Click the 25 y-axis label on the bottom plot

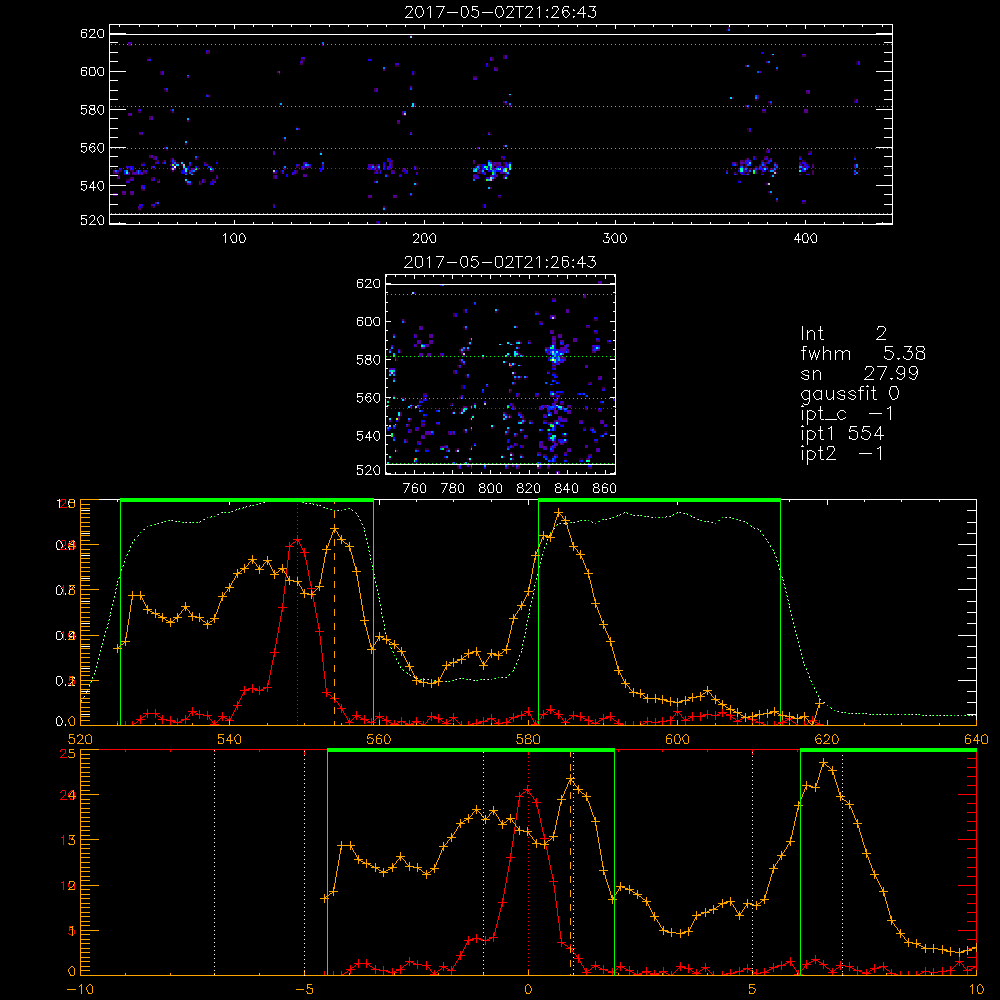(67, 753)
